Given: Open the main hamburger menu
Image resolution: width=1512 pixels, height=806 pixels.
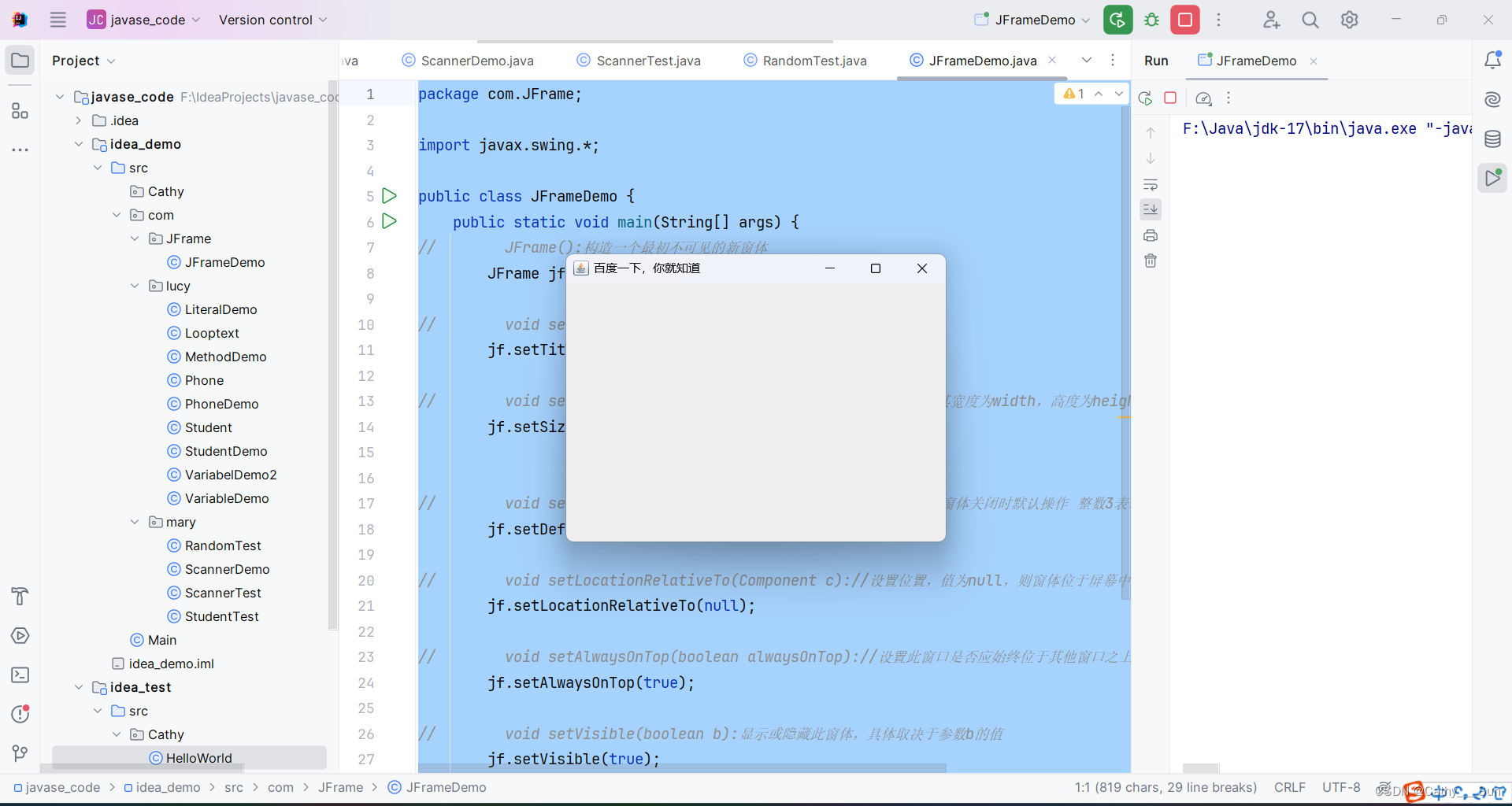Looking at the screenshot, I should coord(58,20).
